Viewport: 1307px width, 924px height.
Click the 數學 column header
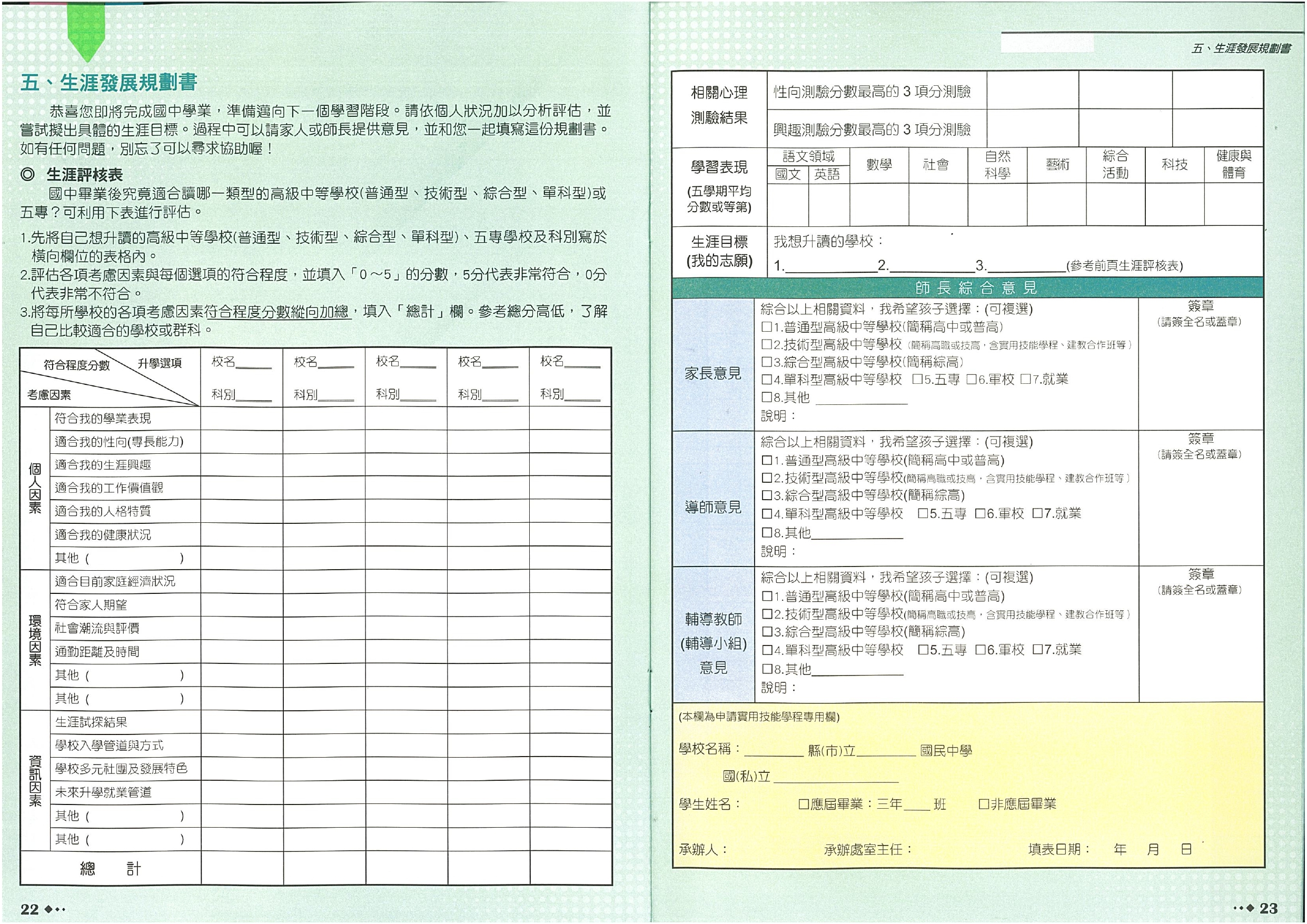coord(879,165)
